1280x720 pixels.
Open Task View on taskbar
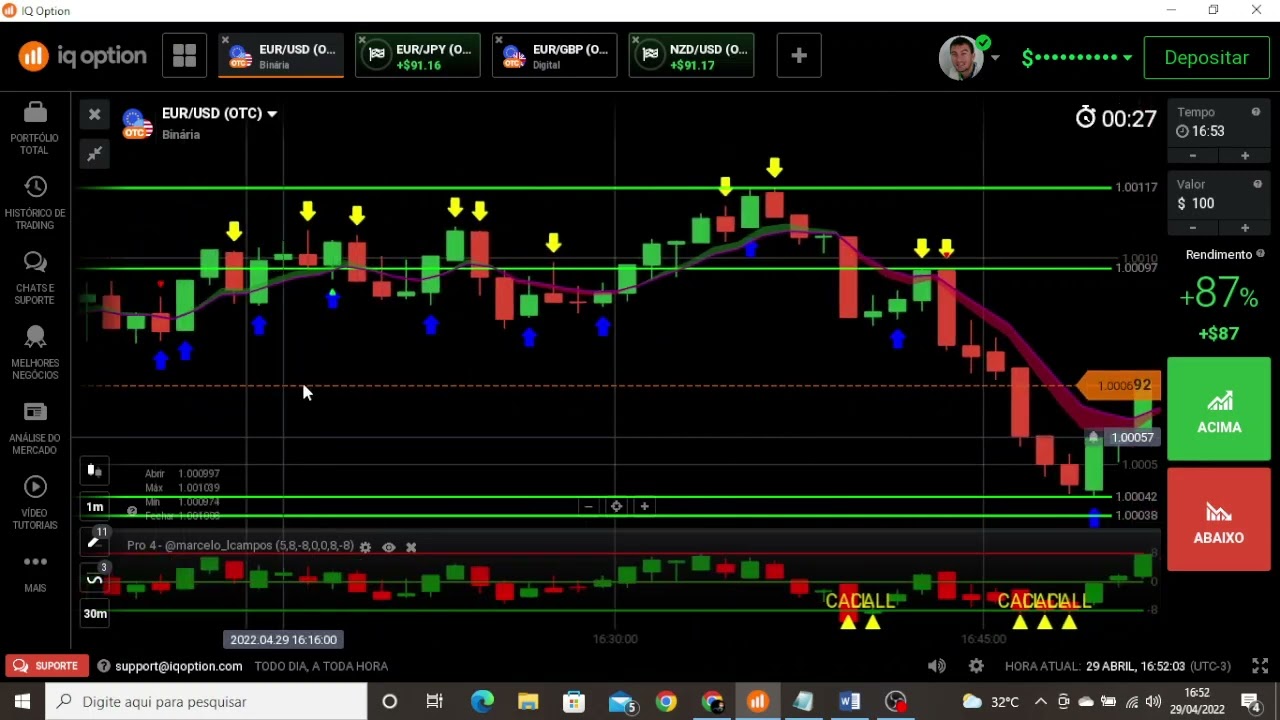[435, 702]
